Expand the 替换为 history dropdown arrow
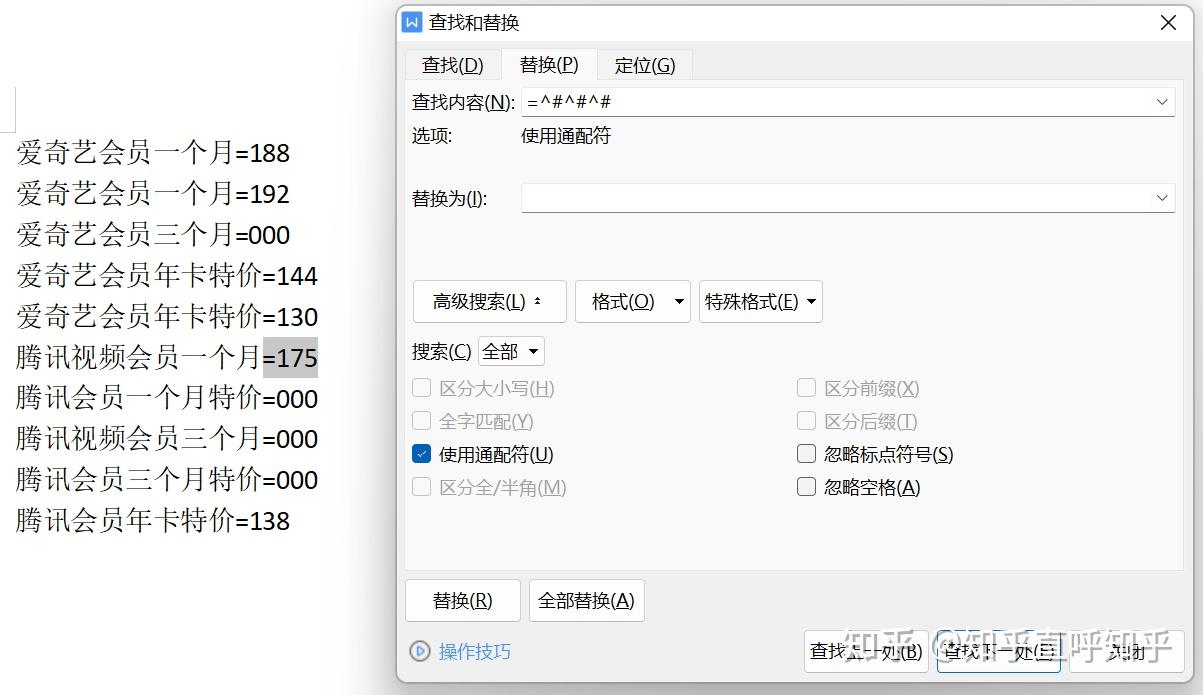The image size is (1203, 695). point(1162,198)
